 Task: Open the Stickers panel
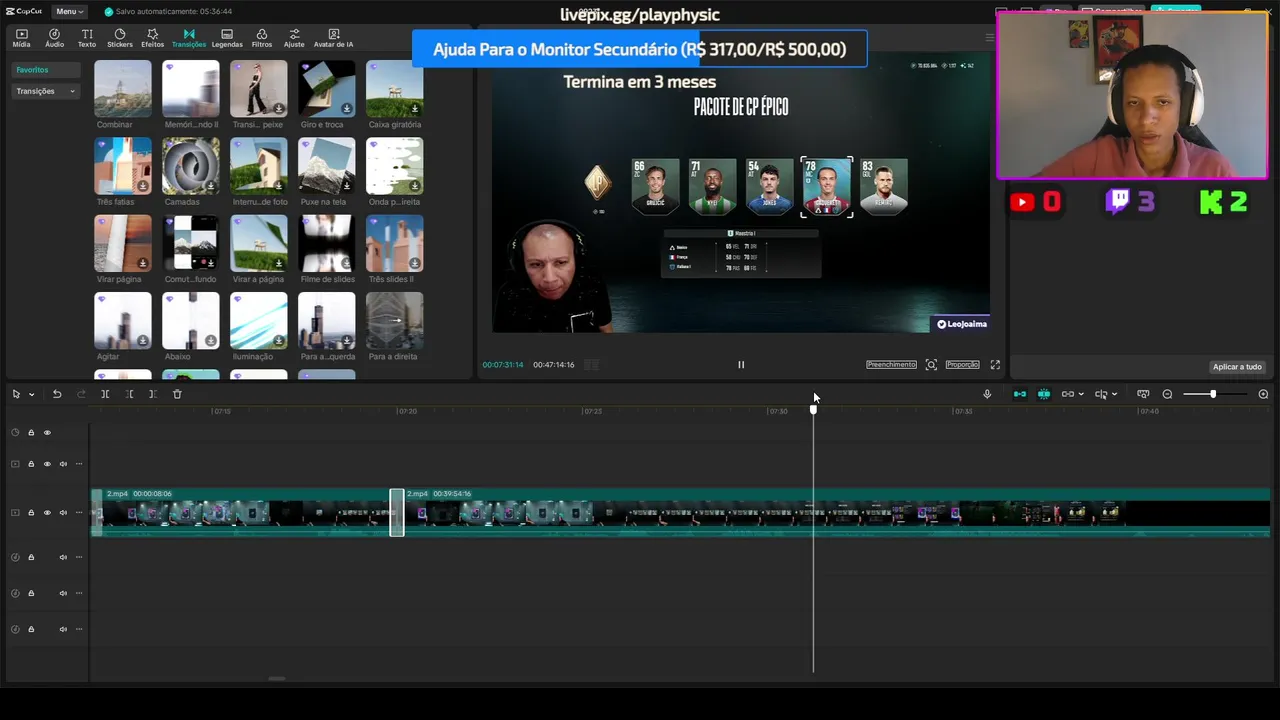[119, 38]
